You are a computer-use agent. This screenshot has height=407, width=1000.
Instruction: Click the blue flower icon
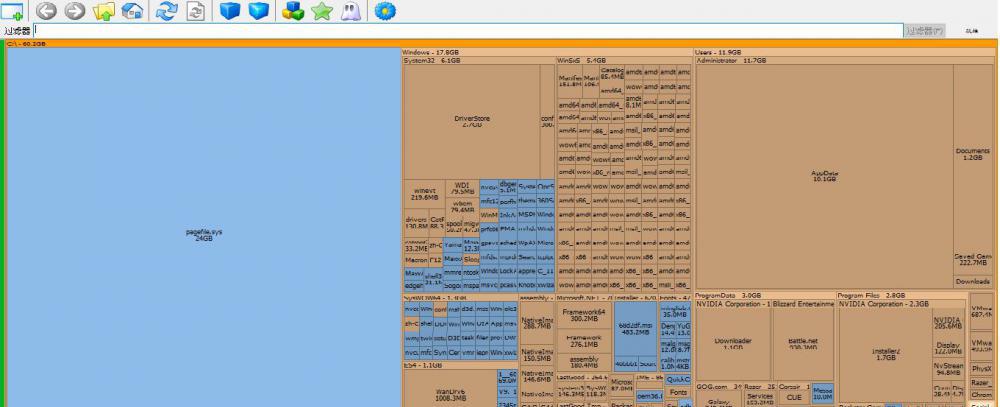click(385, 10)
